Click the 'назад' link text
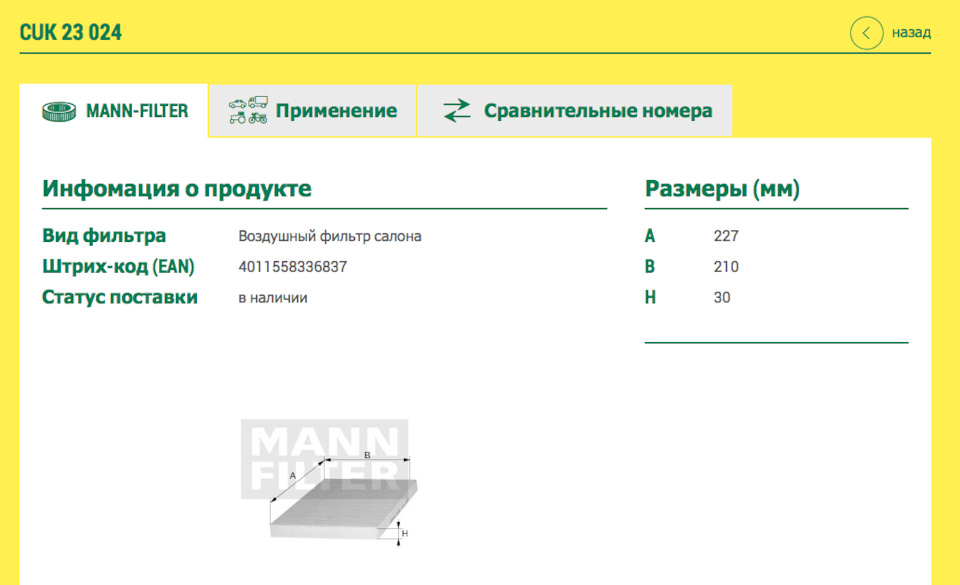This screenshot has width=960, height=585. [911, 32]
